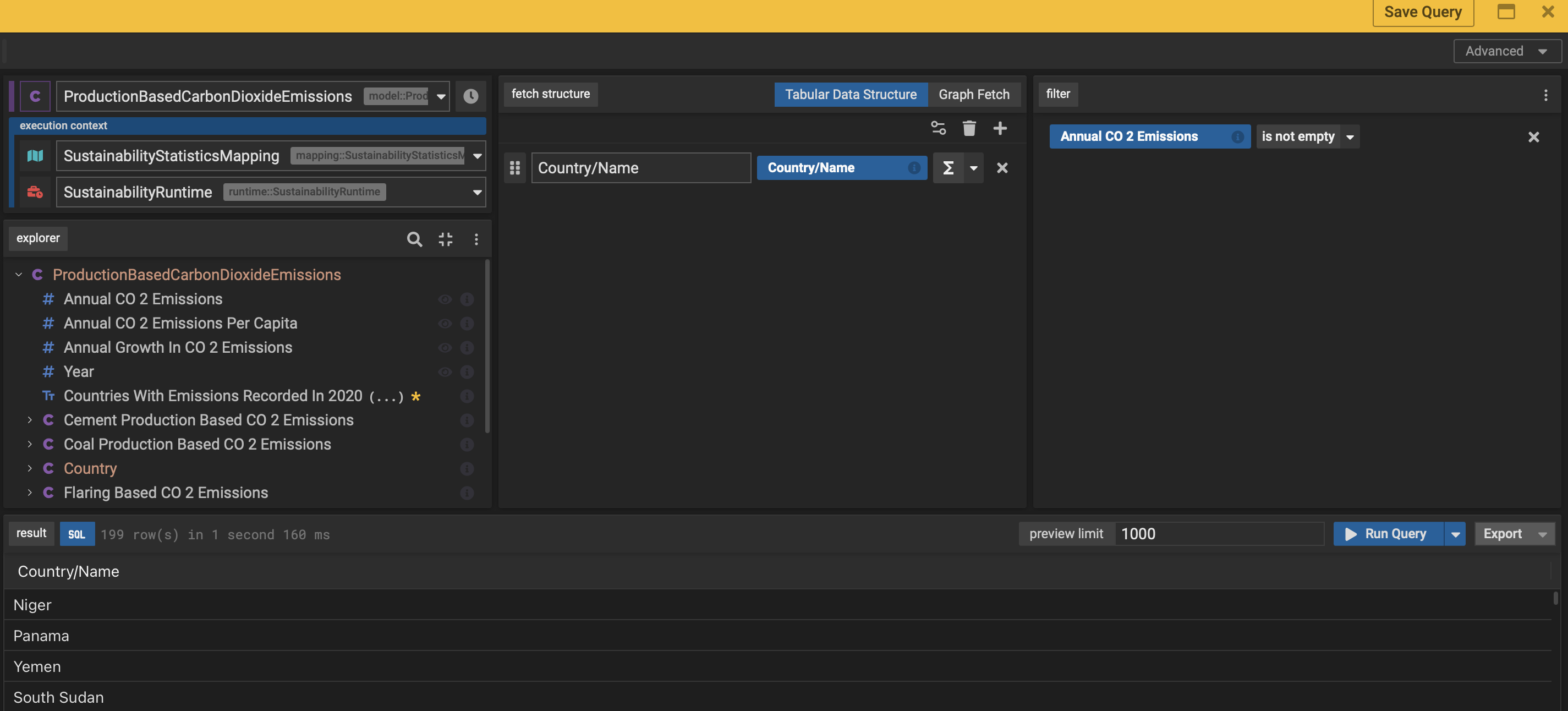The width and height of the screenshot is (1568, 711).
Task: Expand the Cement Production Based CO 2 Emissions node
Action: pyautogui.click(x=29, y=420)
